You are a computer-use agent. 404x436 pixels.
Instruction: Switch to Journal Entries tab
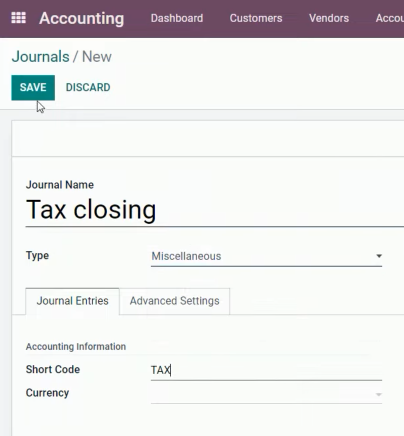pos(72,301)
